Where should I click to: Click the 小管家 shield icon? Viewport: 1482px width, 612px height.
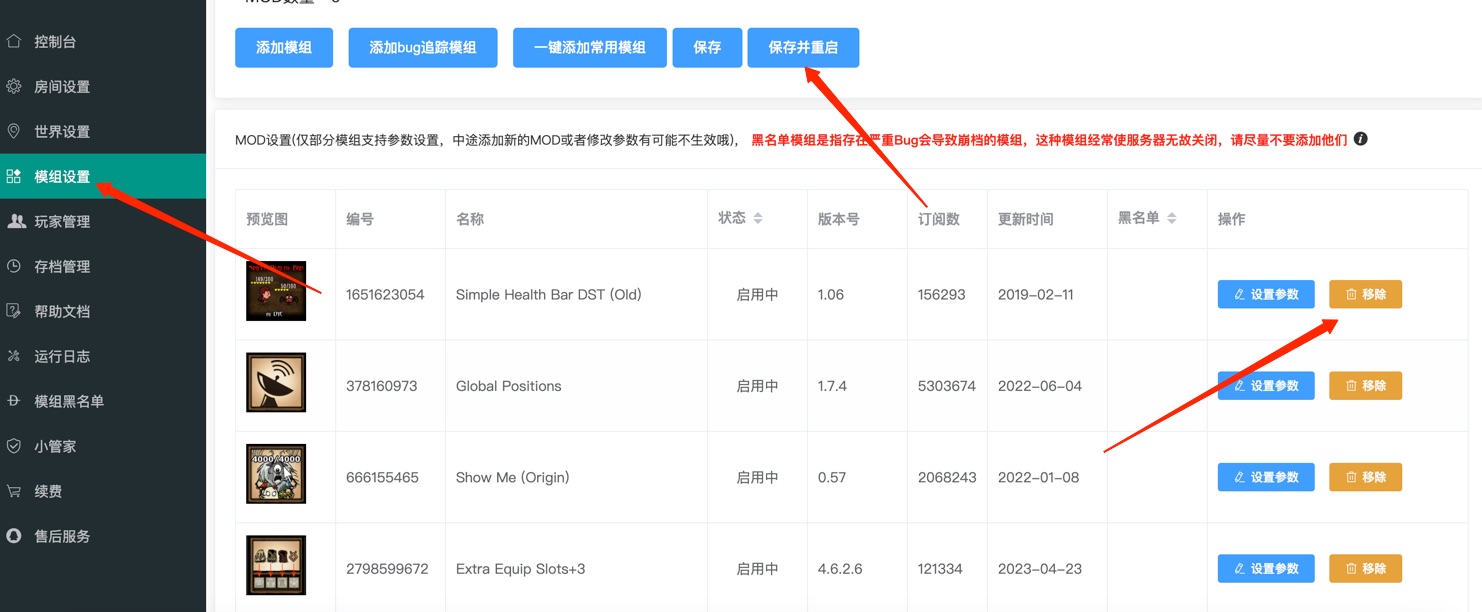(14, 447)
